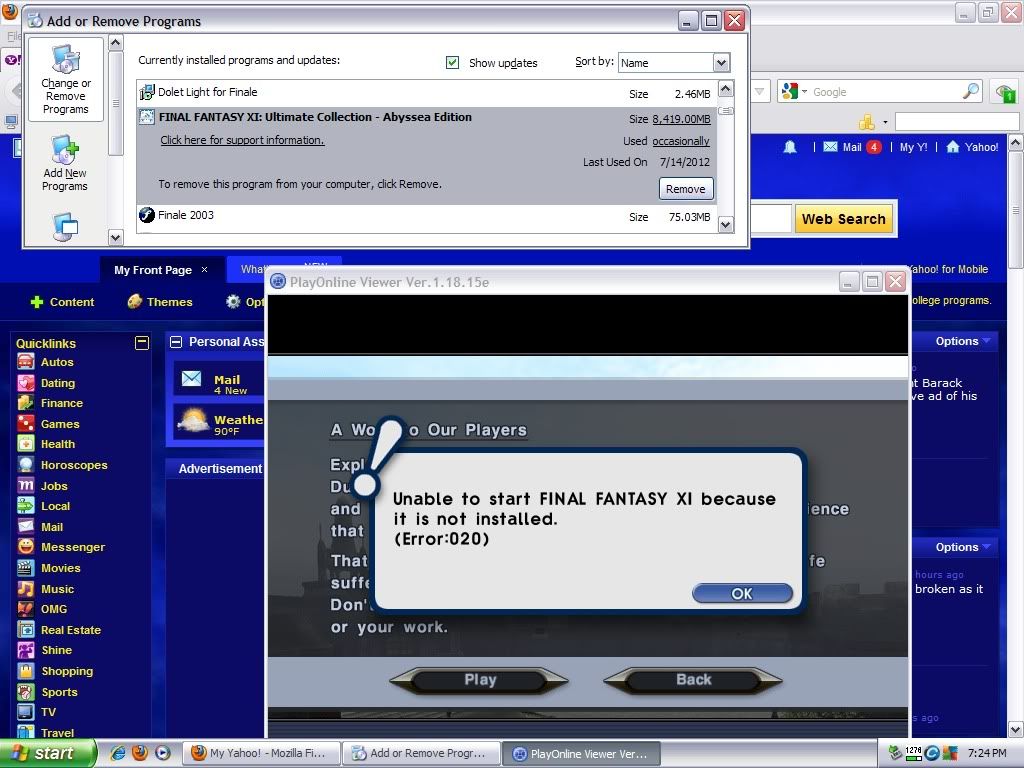Open the support information link
This screenshot has width=1024, height=768.
pos(242,140)
